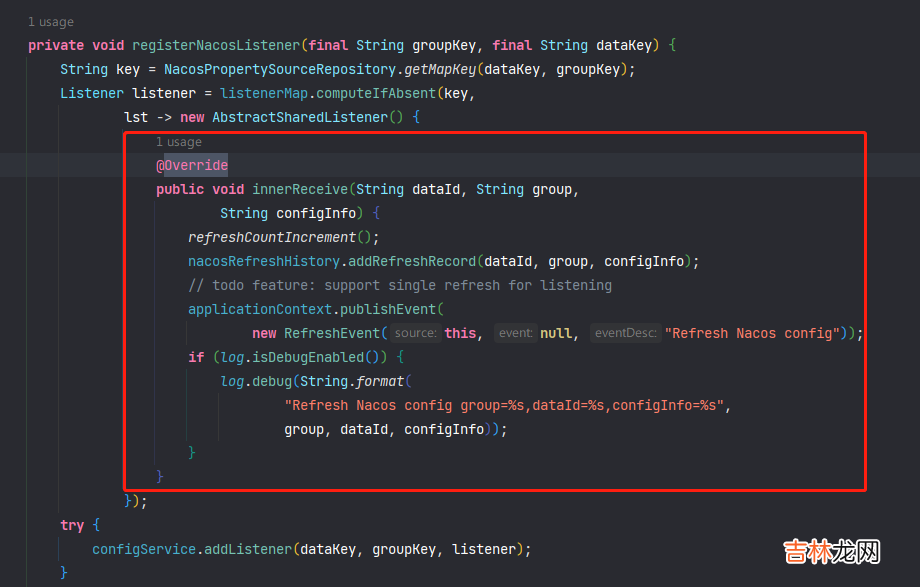The image size is (920, 587).
Task: Click the getMapKey method call
Action: (x=440, y=69)
